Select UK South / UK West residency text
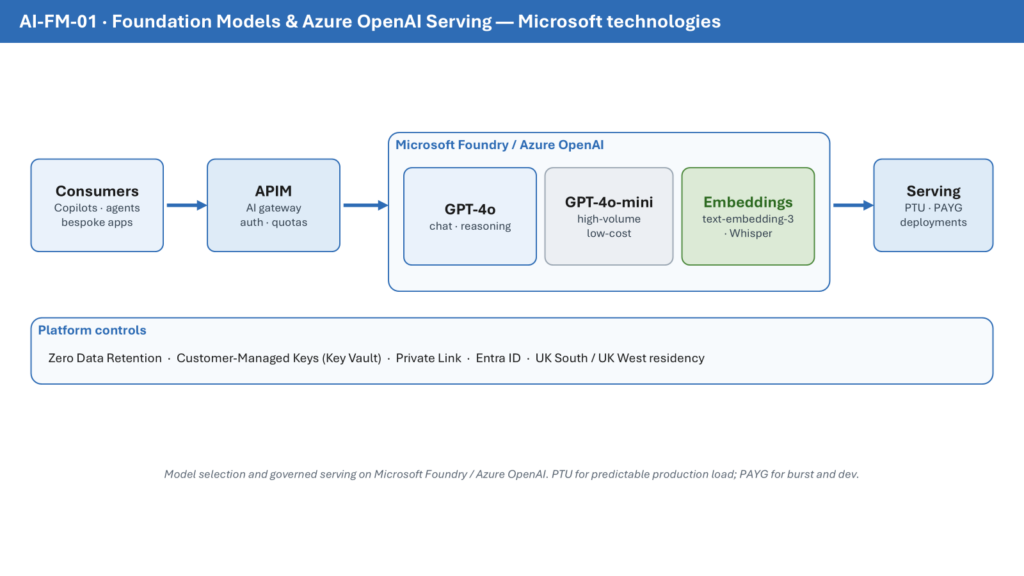This screenshot has width=1024, height=576. 620,358
